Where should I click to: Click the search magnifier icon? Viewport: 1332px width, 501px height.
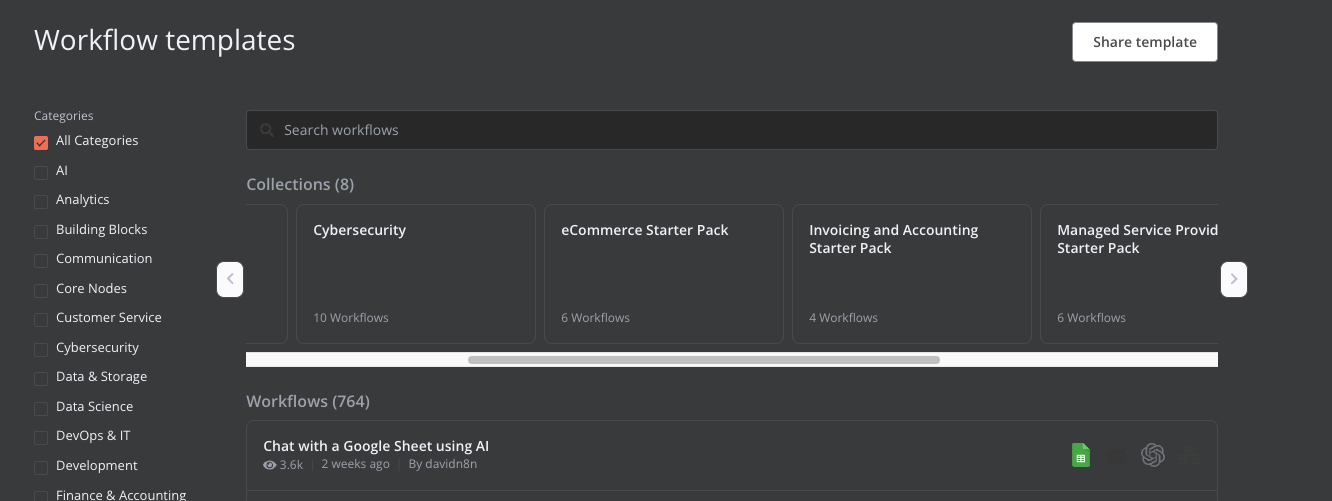pyautogui.click(x=267, y=130)
